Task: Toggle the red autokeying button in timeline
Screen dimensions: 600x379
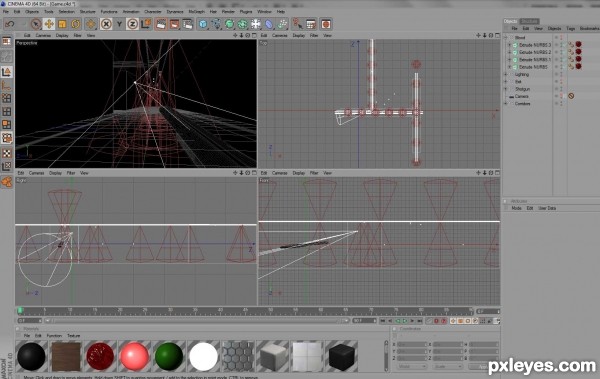Action: click(437, 321)
